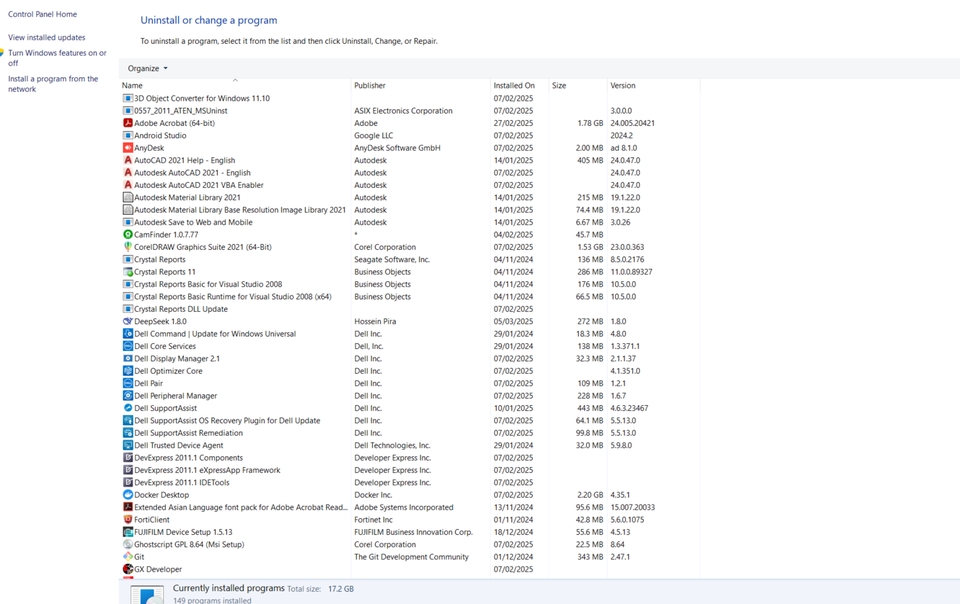Image resolution: width=960 pixels, height=604 pixels.
Task: Select Autodesk Material Library Base Resolution Image Library
Action: (x=240, y=210)
